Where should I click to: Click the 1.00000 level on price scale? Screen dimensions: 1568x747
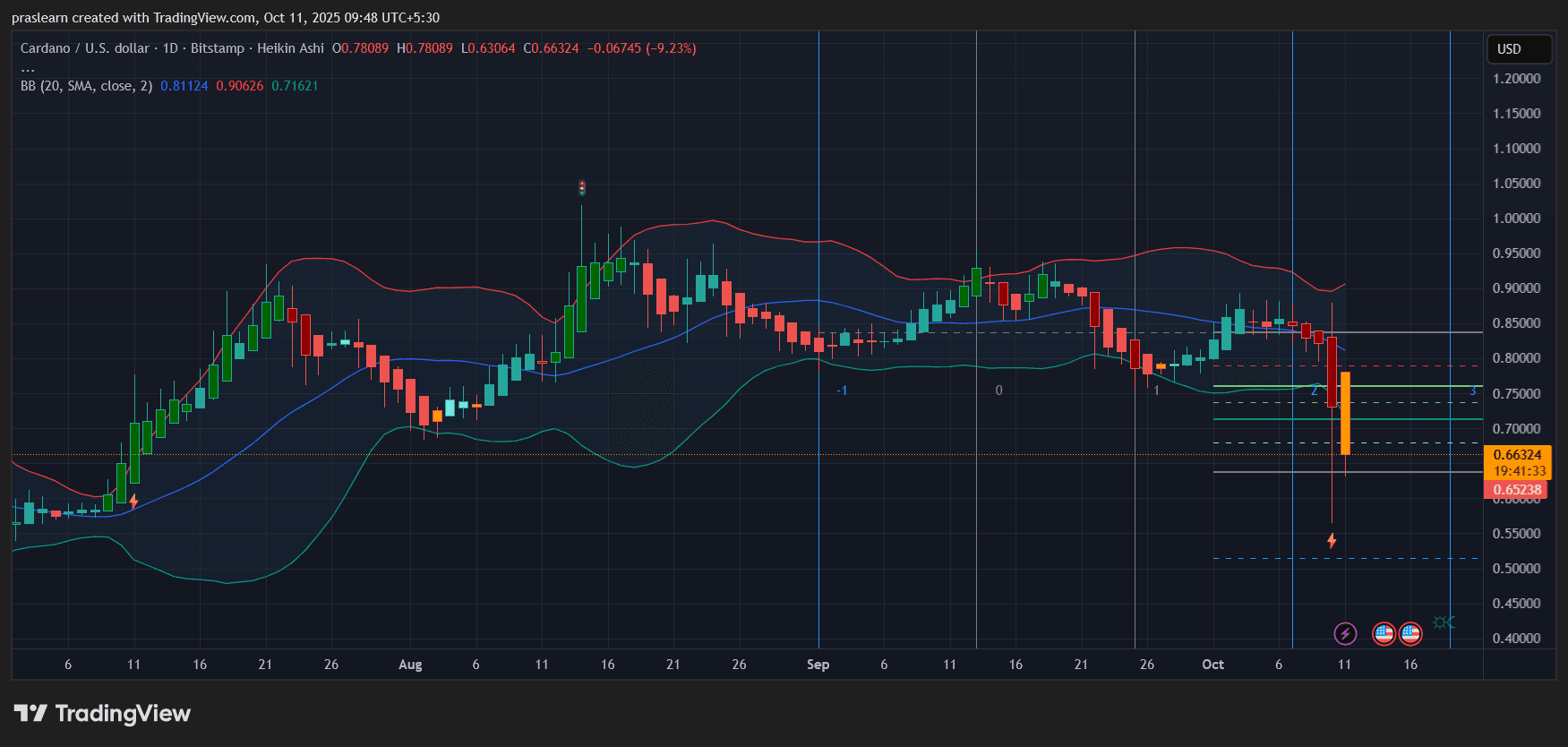[1516, 219]
